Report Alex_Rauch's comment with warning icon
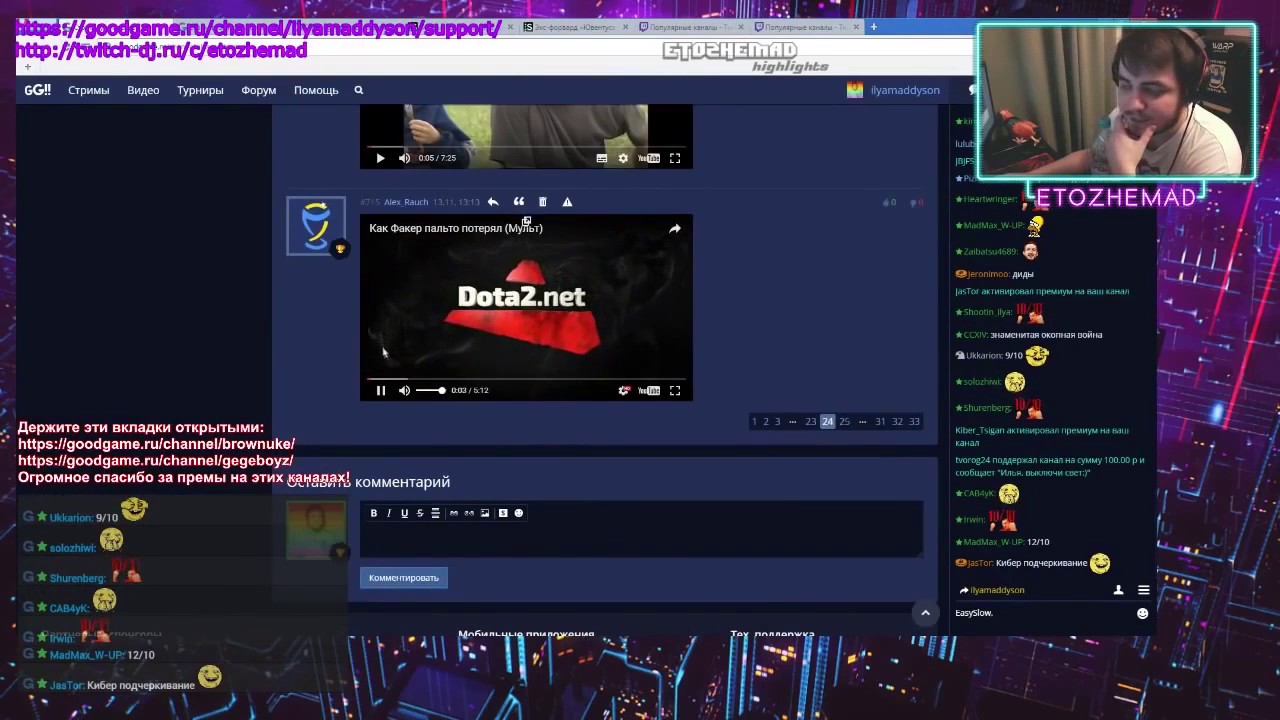 coord(567,202)
